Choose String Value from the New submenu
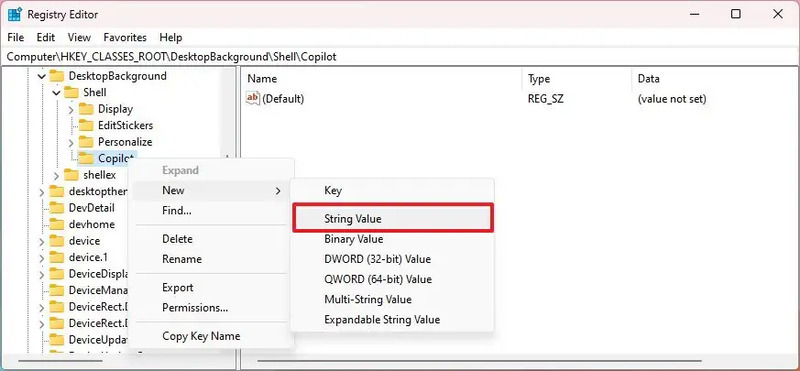 click(393, 219)
